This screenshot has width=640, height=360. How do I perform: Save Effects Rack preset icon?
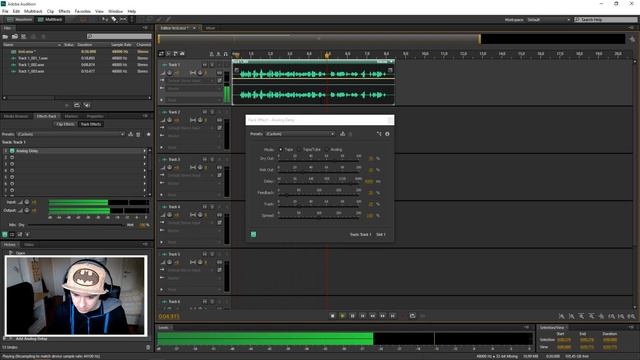click(131, 134)
